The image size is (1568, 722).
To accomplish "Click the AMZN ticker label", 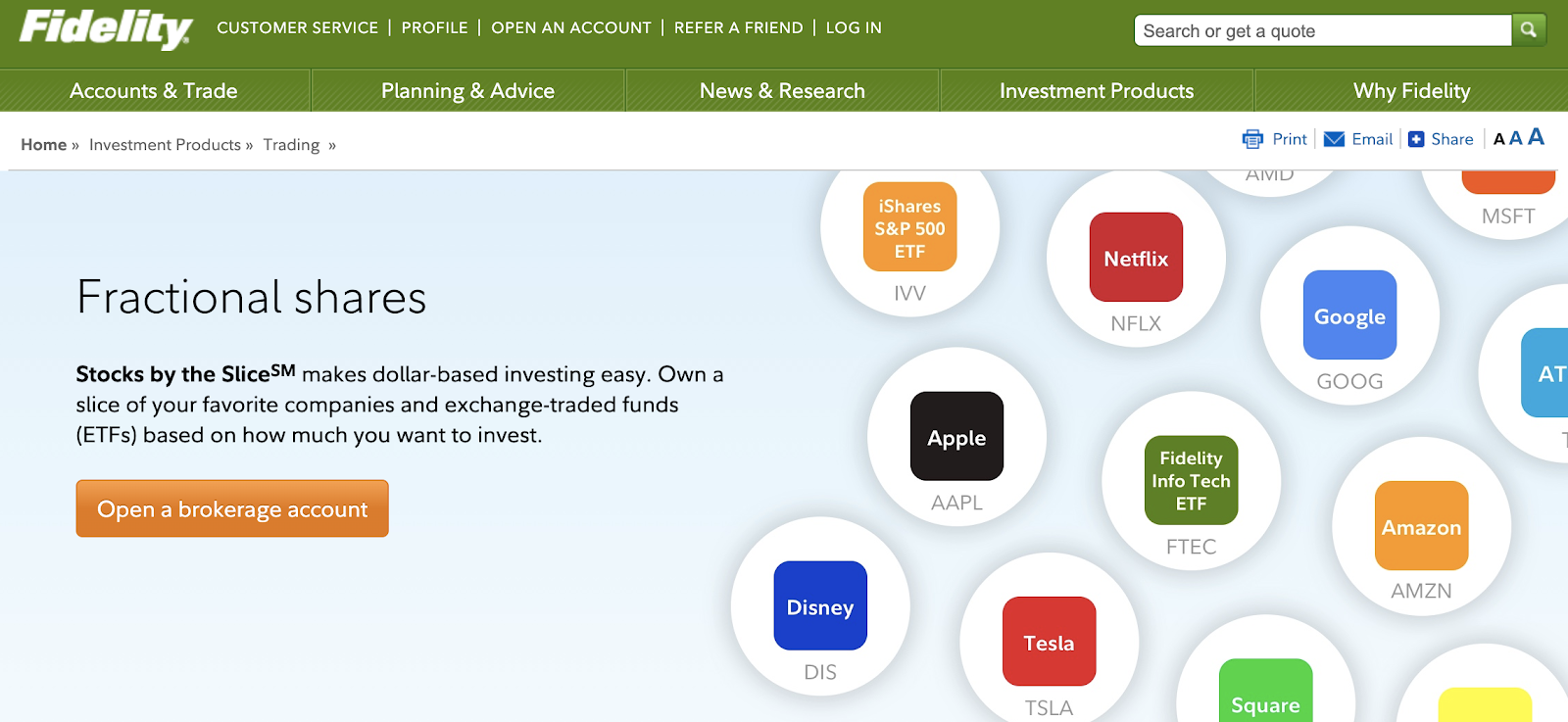I will 1421,591.
